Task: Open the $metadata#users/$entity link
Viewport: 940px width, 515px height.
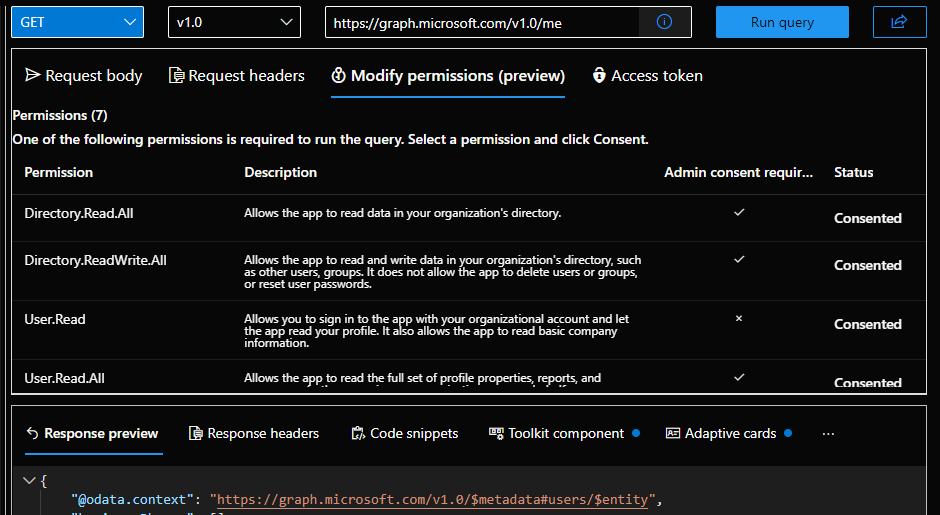Action: coord(432,500)
